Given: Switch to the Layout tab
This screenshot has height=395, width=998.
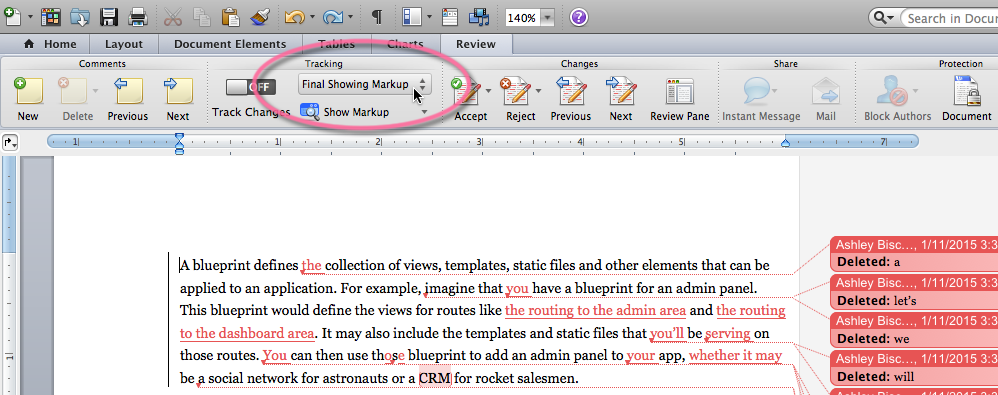Looking at the screenshot, I should pos(123,44).
